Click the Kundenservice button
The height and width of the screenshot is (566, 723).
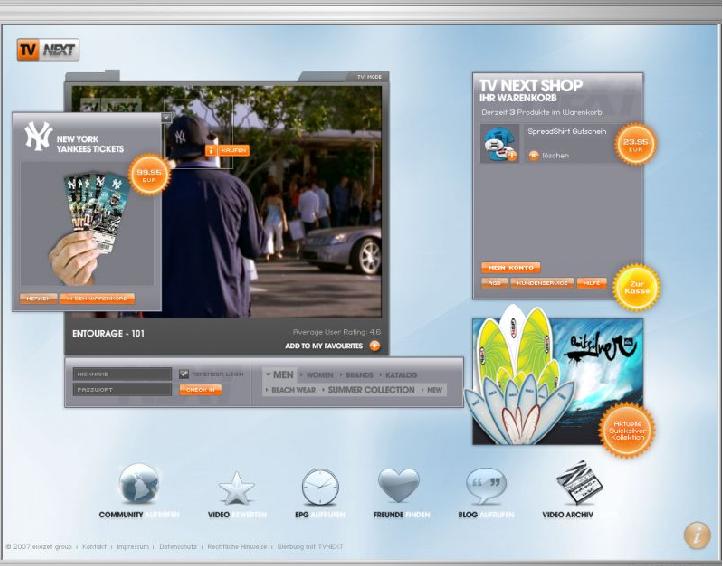point(542,283)
